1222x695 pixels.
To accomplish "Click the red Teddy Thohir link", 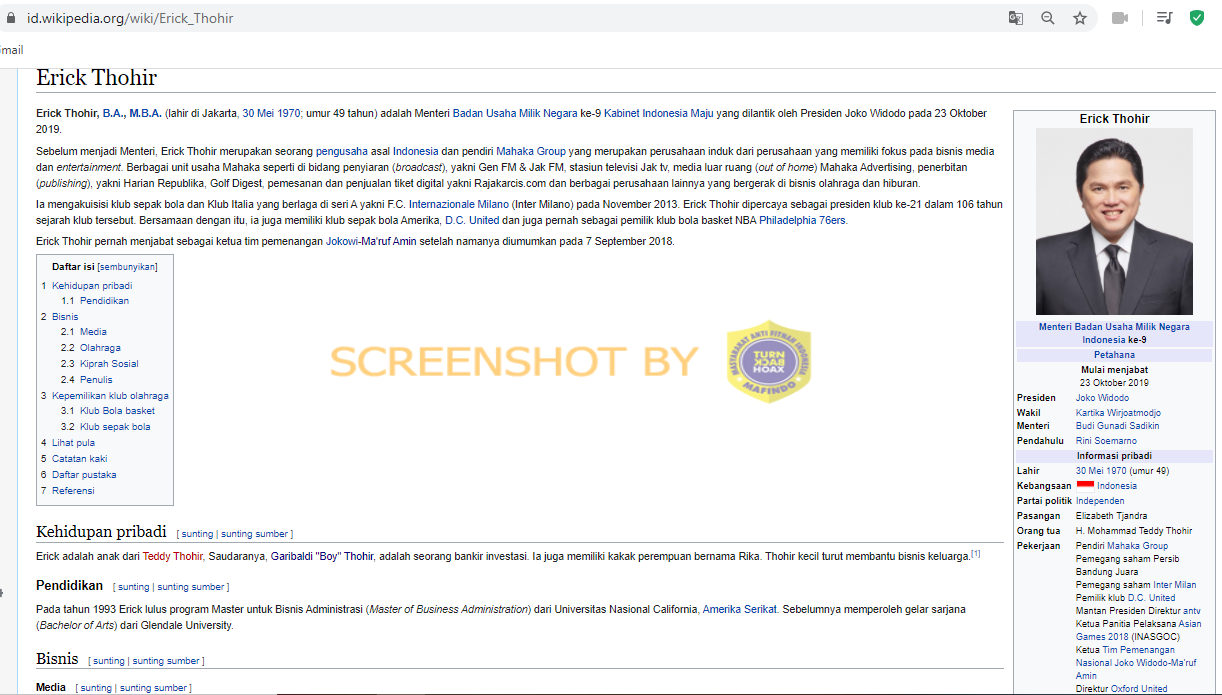I will [x=173, y=556].
